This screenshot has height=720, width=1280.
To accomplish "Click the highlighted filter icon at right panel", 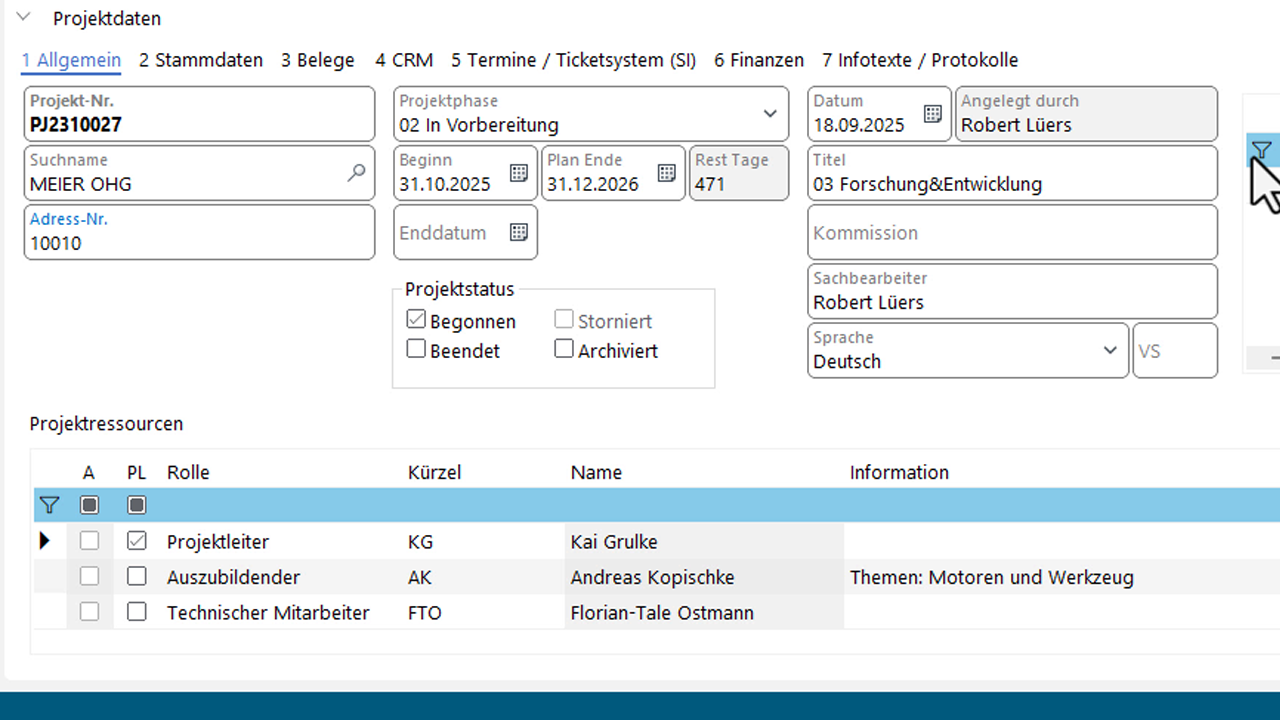I will click(x=1261, y=151).
